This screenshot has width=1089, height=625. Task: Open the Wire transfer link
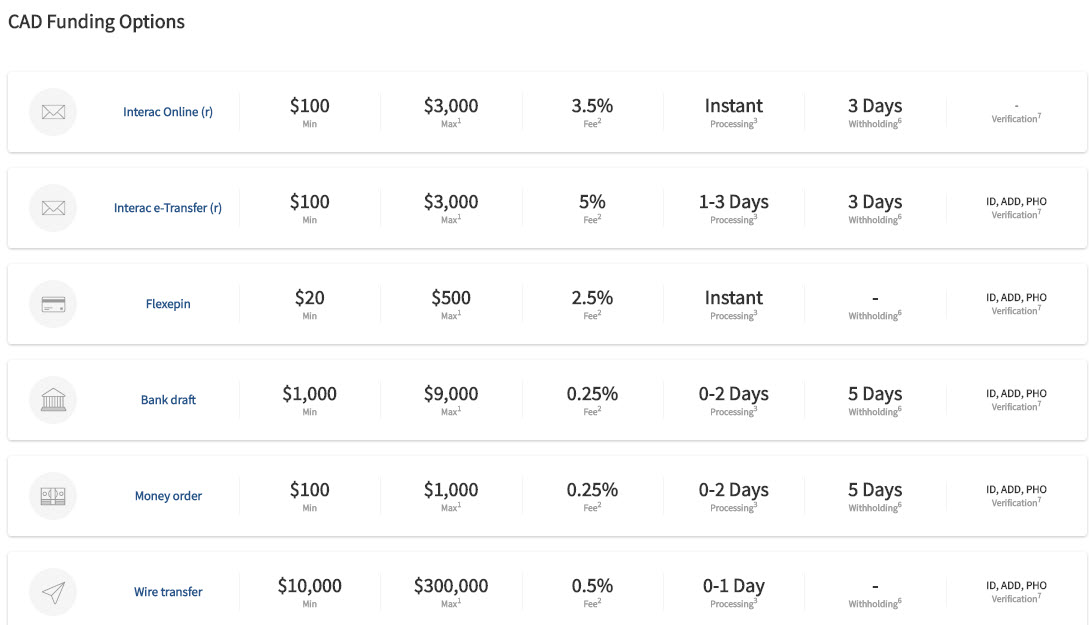tap(168, 592)
